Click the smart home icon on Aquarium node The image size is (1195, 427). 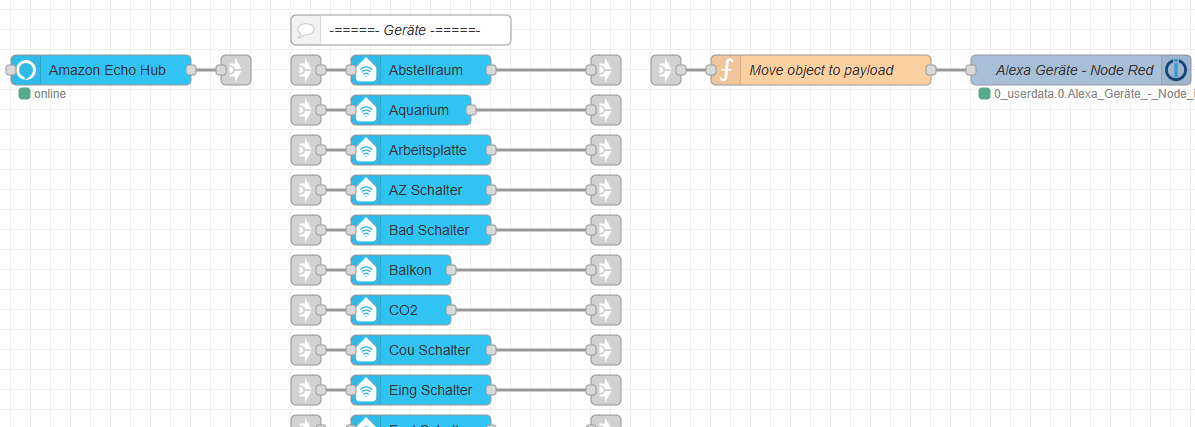coord(366,110)
